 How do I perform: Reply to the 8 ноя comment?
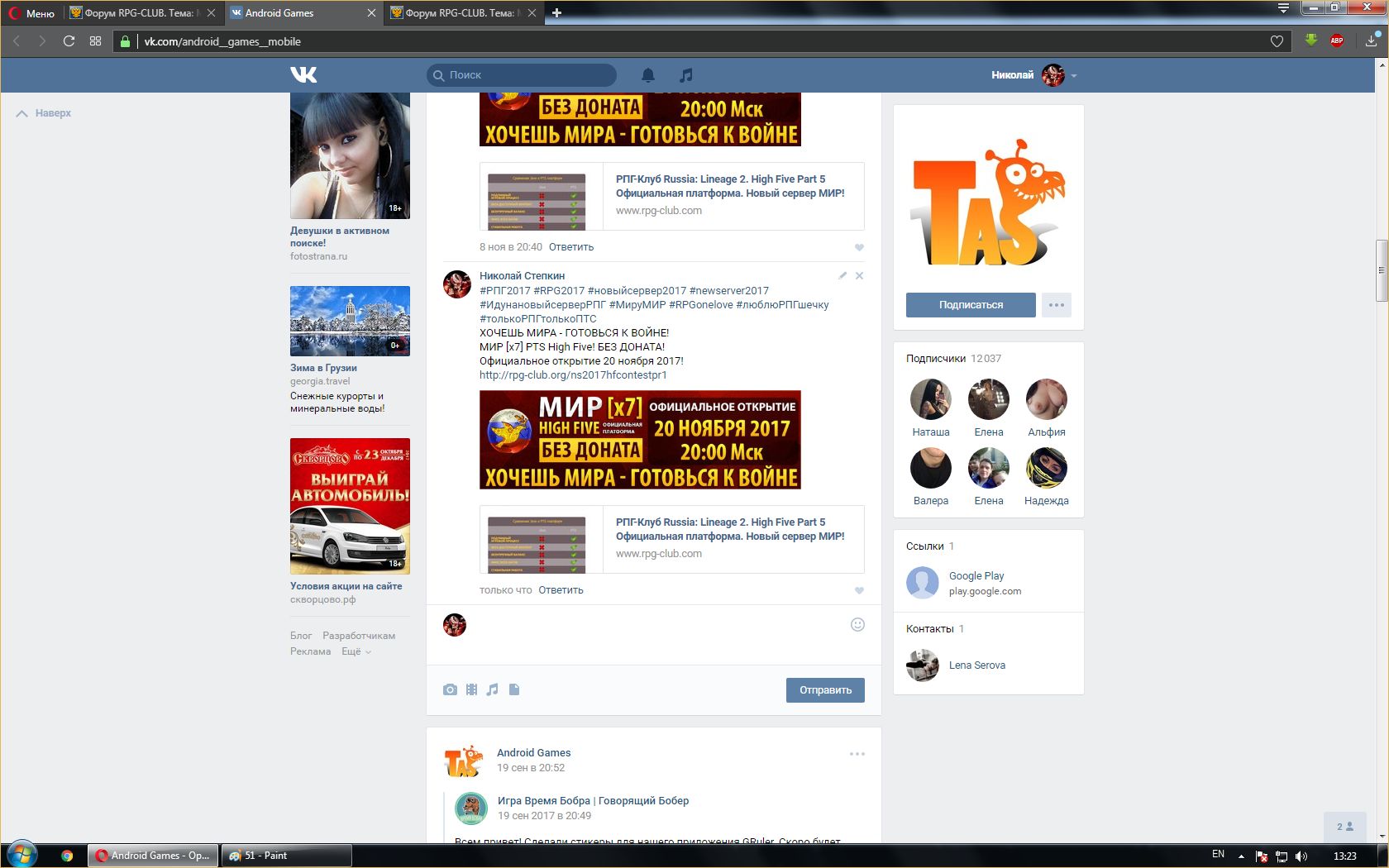(x=571, y=247)
